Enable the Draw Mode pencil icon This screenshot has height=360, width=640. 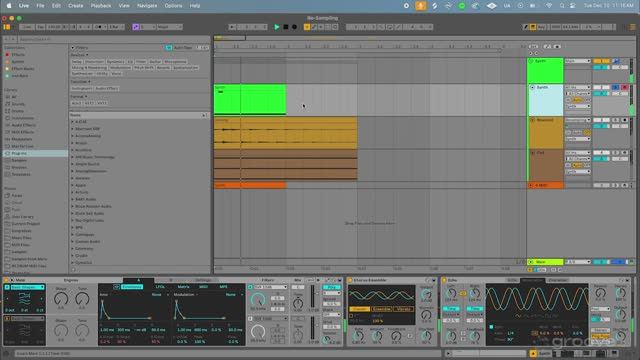point(526,27)
